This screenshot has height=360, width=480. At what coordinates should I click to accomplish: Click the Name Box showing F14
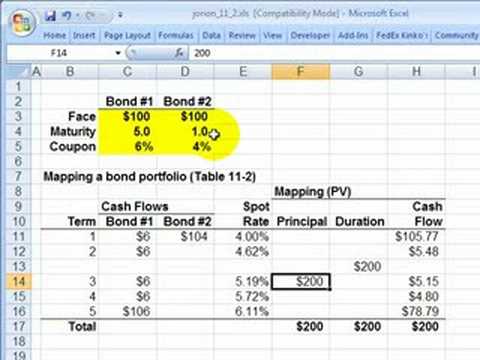60,53
